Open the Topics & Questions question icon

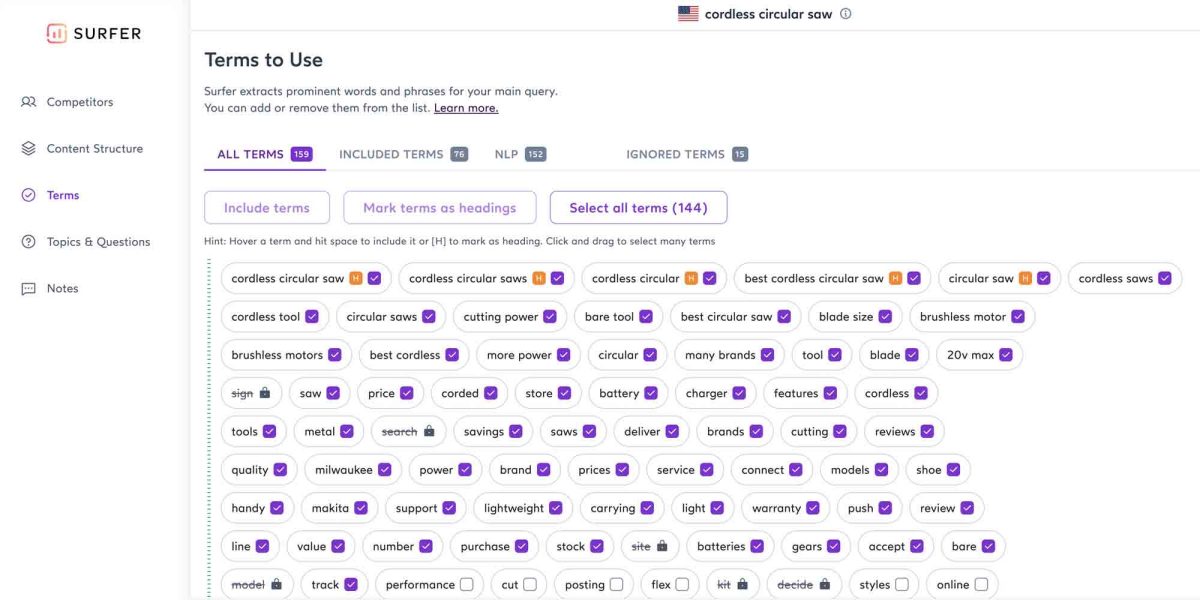tap(28, 242)
